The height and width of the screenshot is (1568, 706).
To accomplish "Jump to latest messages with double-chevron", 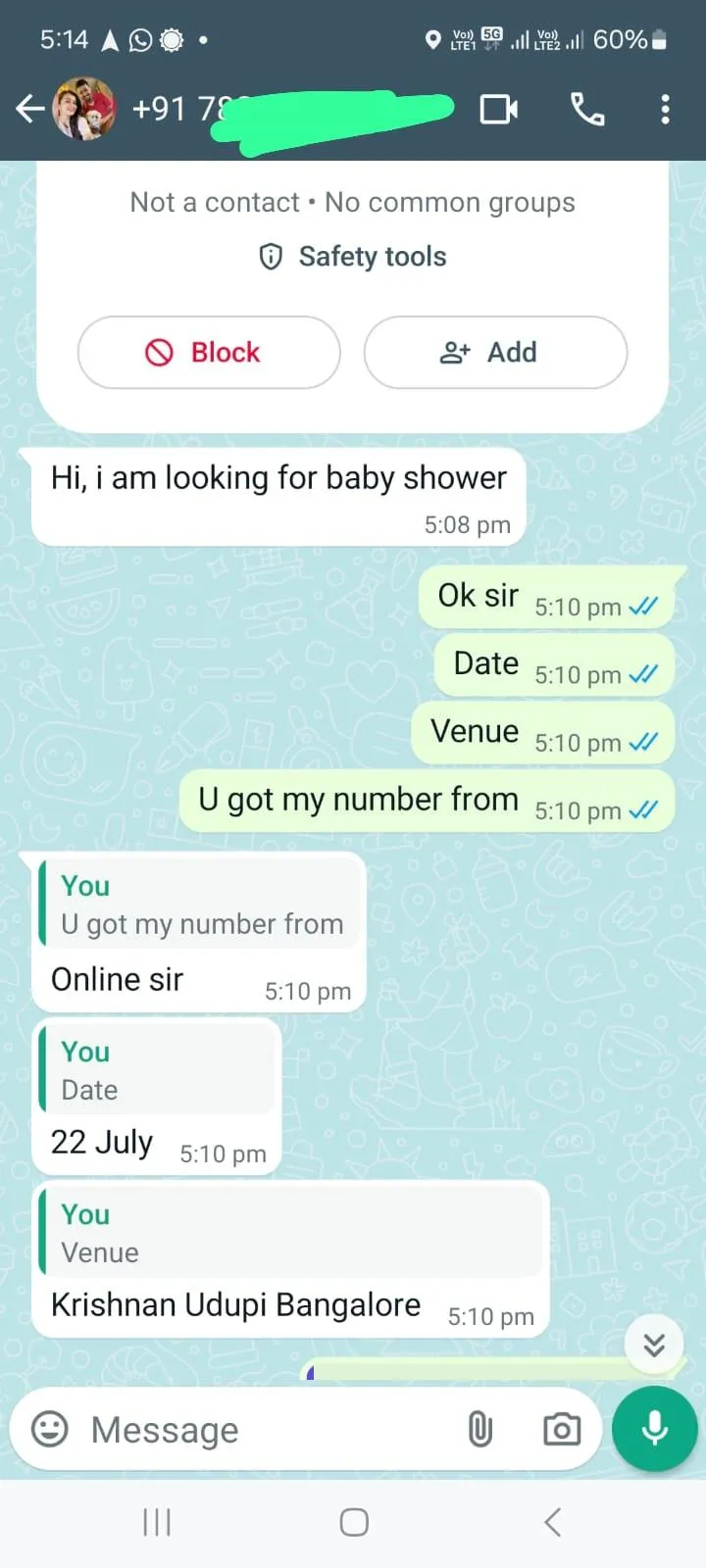I will [654, 1345].
